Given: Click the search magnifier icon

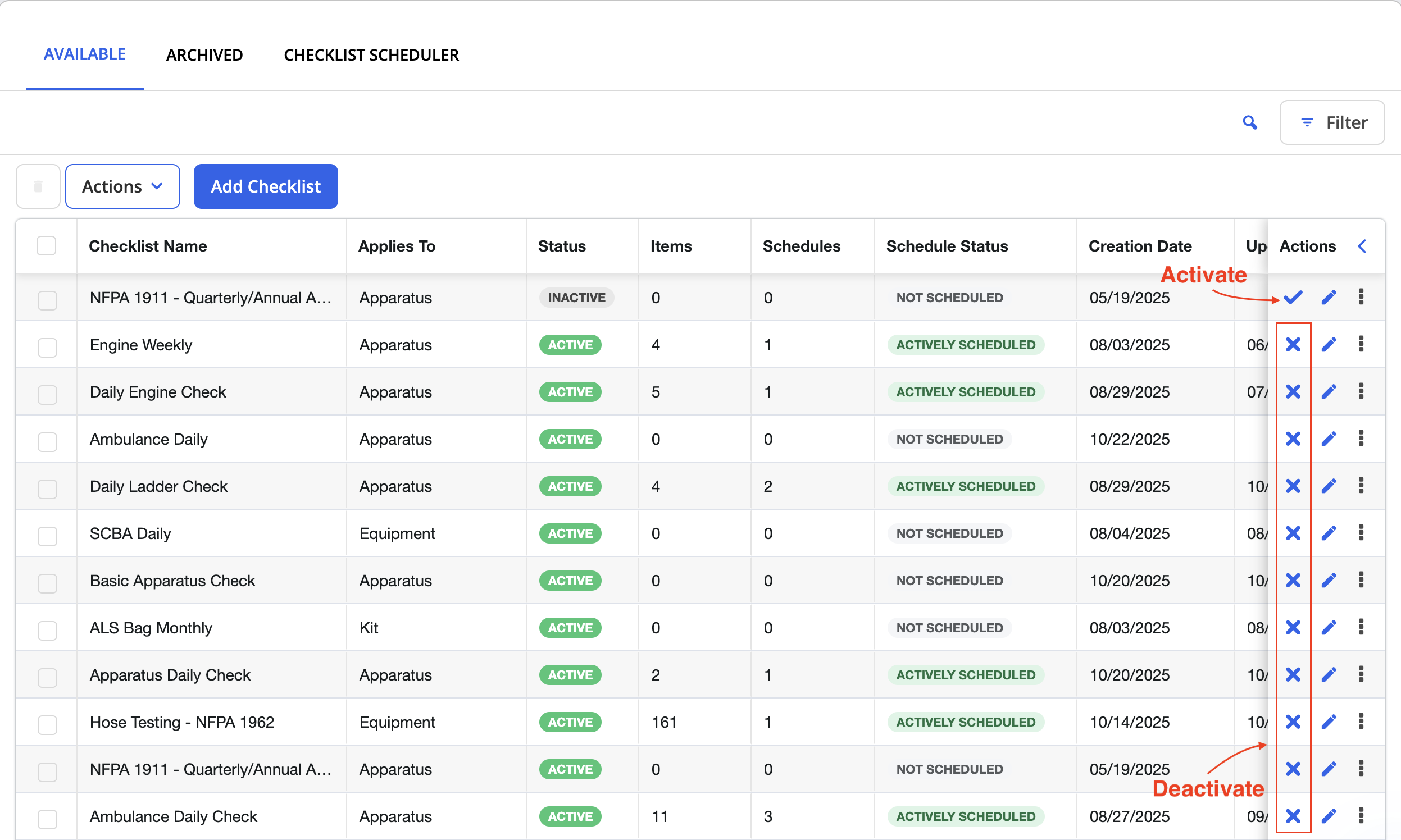Looking at the screenshot, I should coord(1250,122).
